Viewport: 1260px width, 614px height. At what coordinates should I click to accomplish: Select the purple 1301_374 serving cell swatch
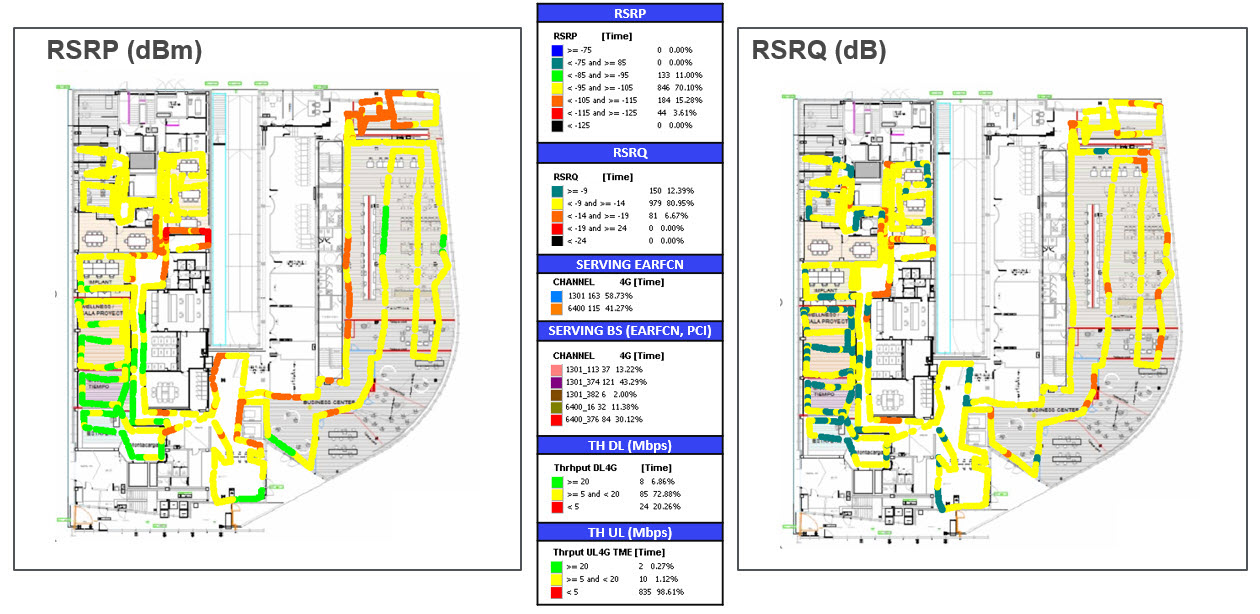coord(557,383)
